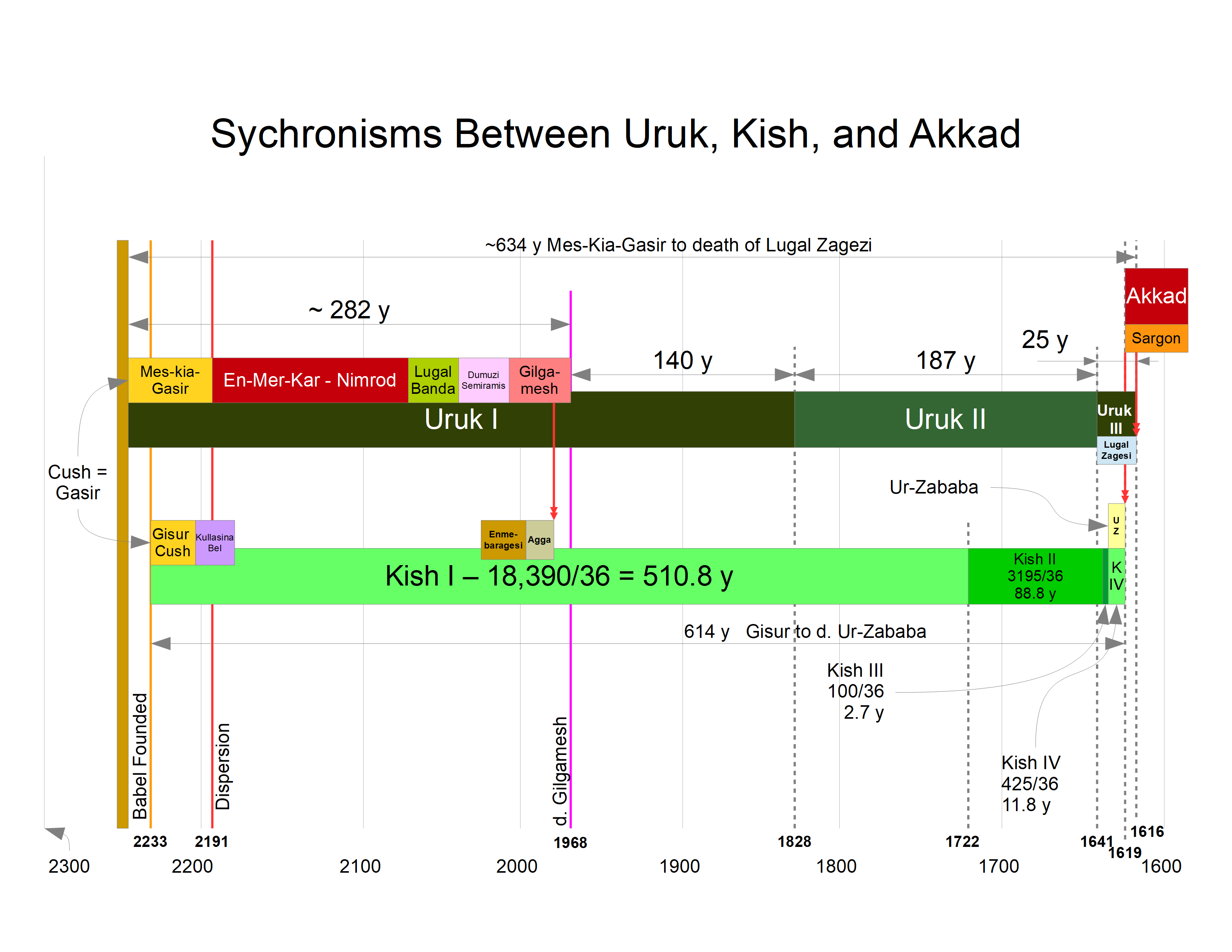Select the Mes-kia-Gasir yellow block
1232x952 pixels.
pyautogui.click(x=170, y=380)
